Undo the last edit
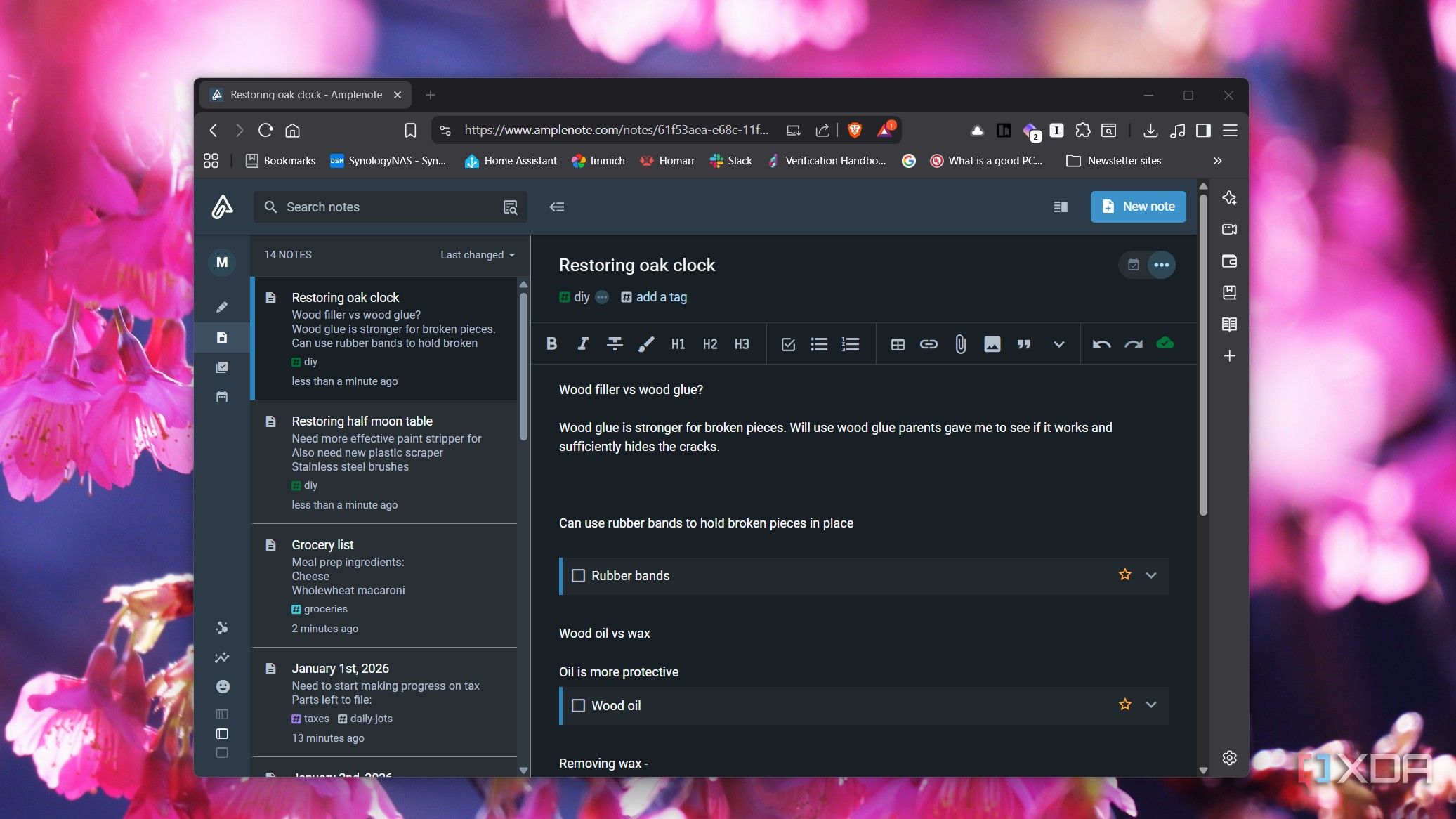 click(1101, 344)
